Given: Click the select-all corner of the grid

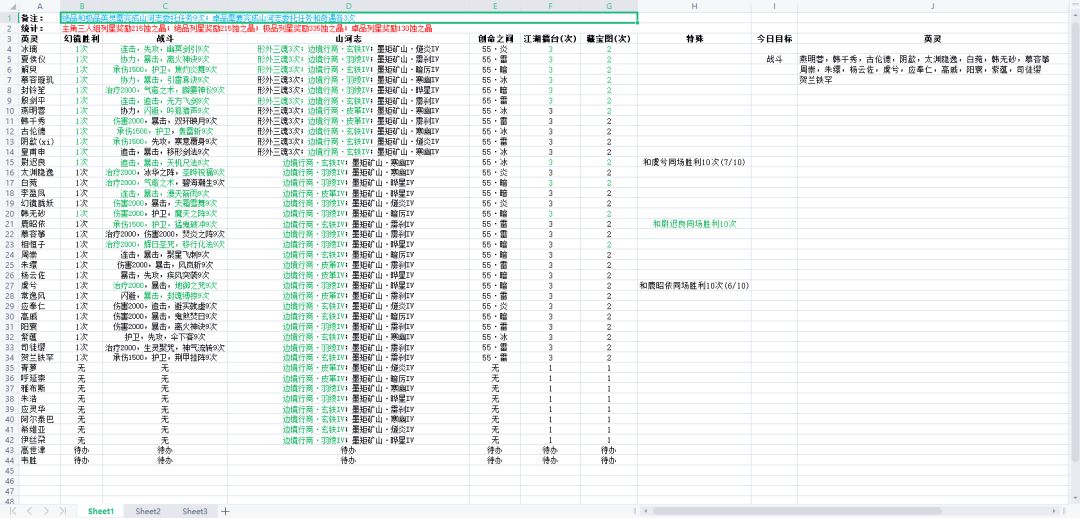Looking at the screenshot, I should (x=9, y=6).
